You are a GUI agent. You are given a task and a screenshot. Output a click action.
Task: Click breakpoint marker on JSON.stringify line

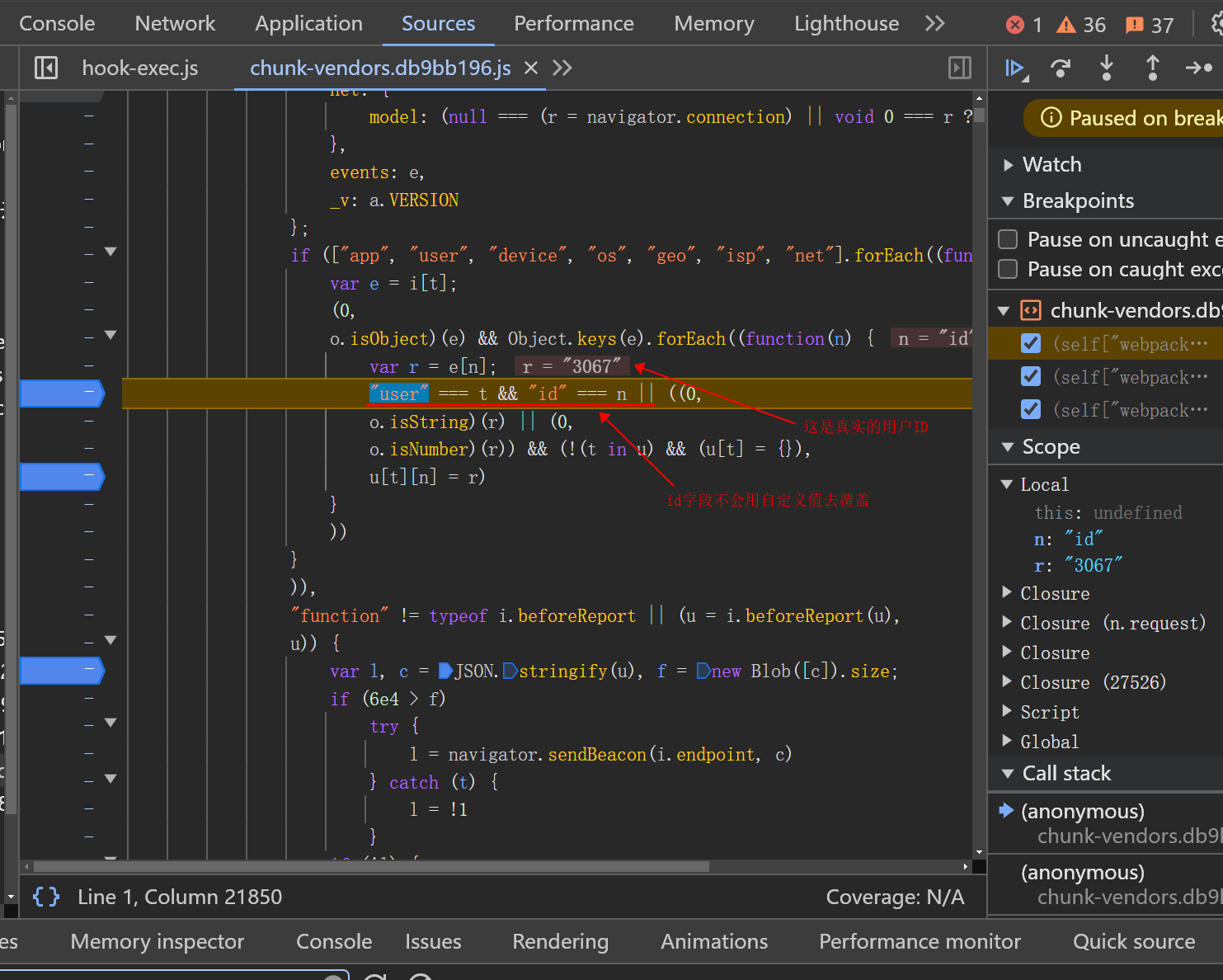click(62, 671)
